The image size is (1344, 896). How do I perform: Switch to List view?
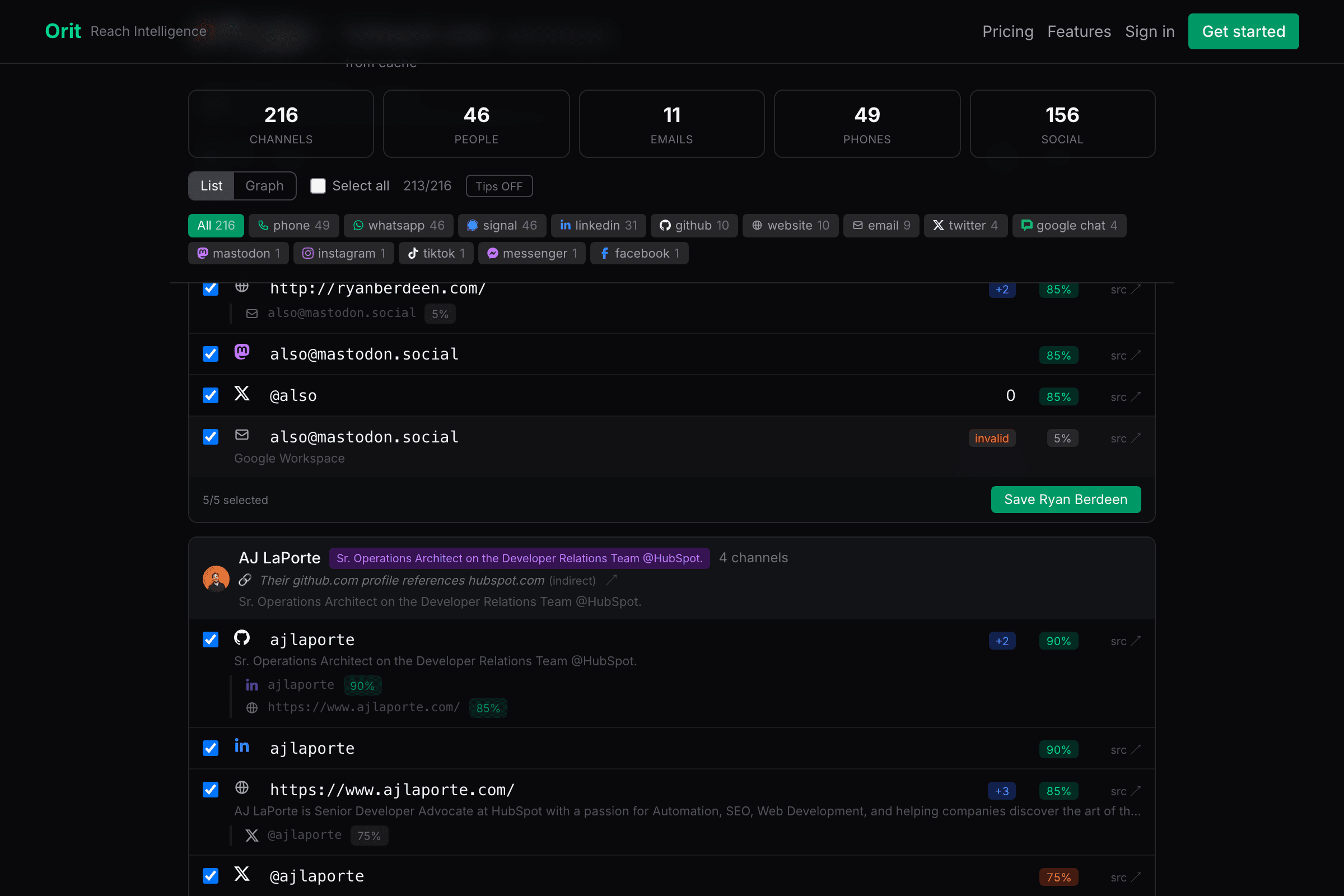tap(212, 186)
